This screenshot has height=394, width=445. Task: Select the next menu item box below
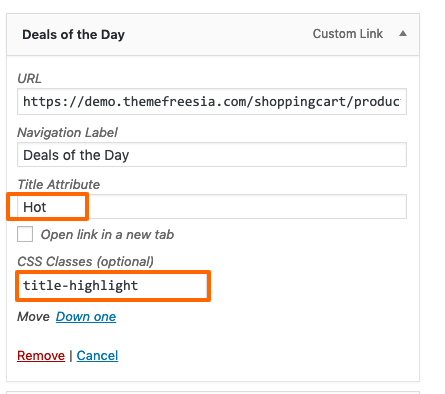click(x=213, y=392)
